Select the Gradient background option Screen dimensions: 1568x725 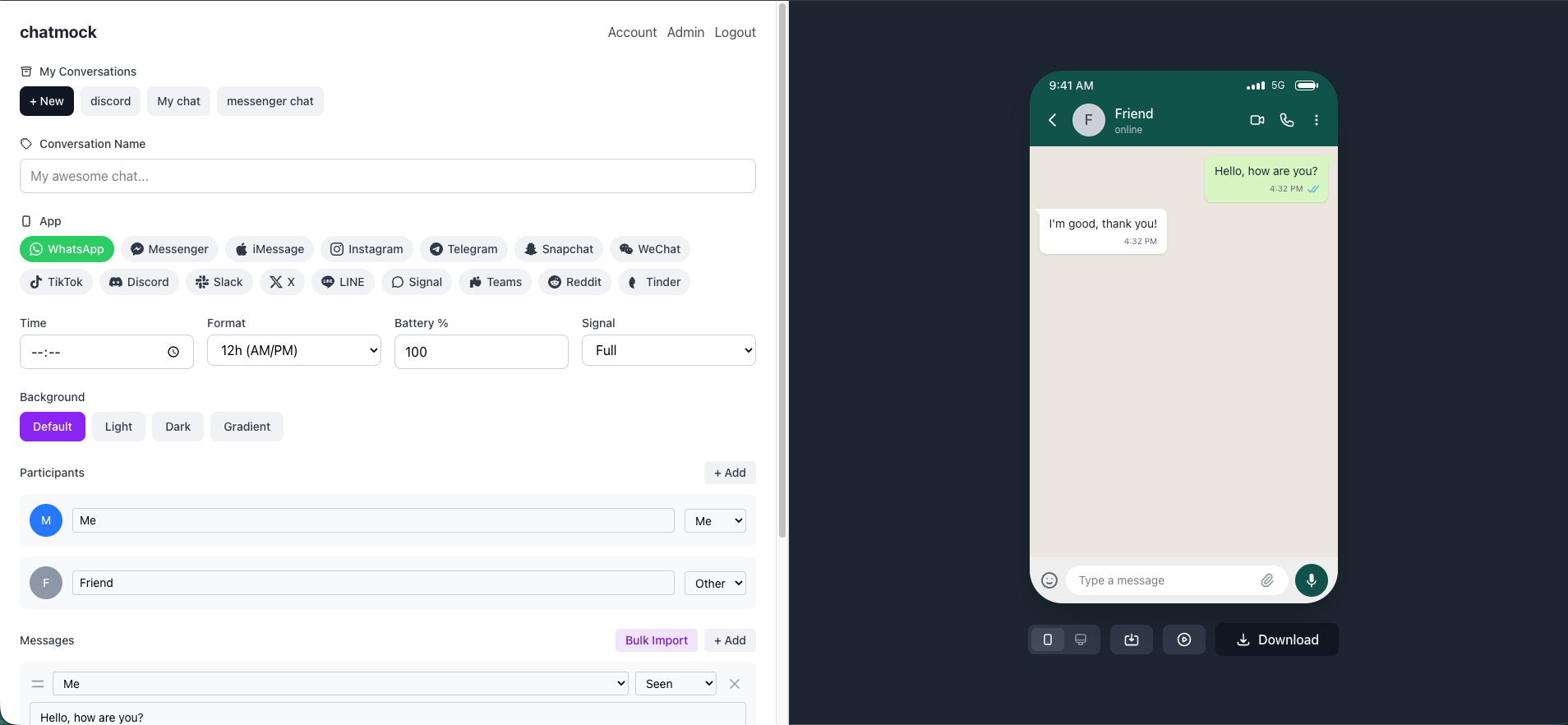pos(247,427)
